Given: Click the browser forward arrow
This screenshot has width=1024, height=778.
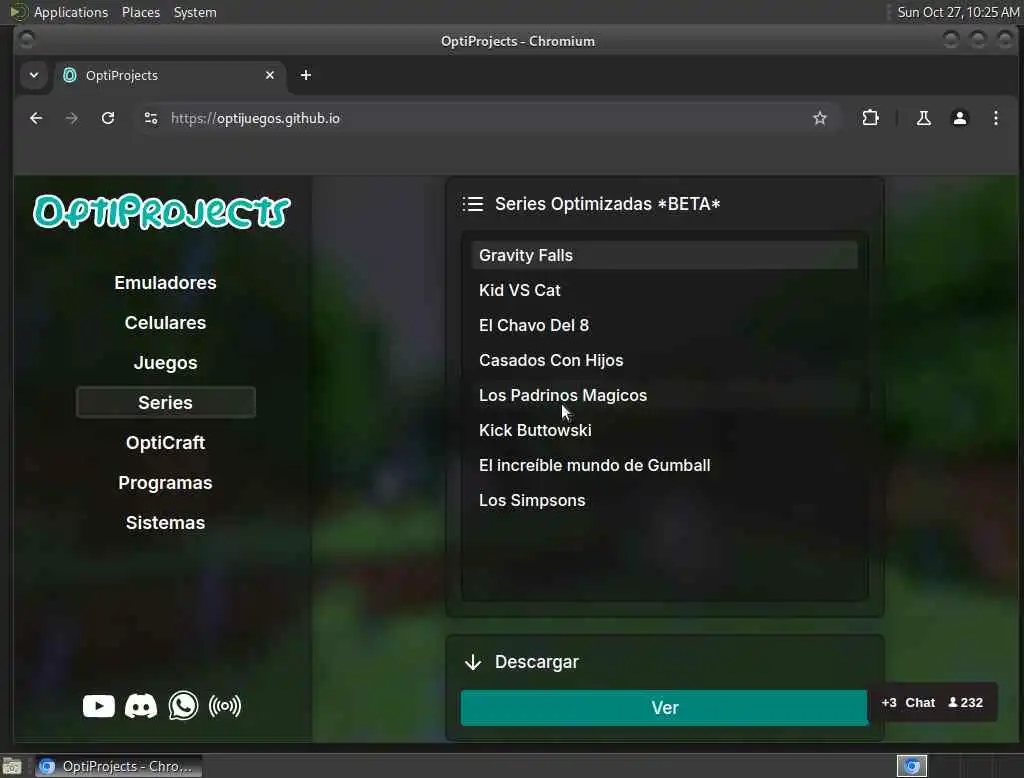Looking at the screenshot, I should click(x=72, y=118).
